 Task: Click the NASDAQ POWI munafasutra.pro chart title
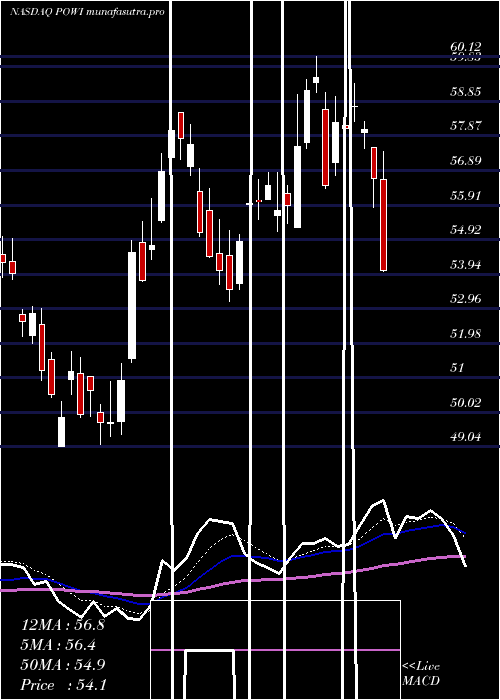tap(88, 12)
